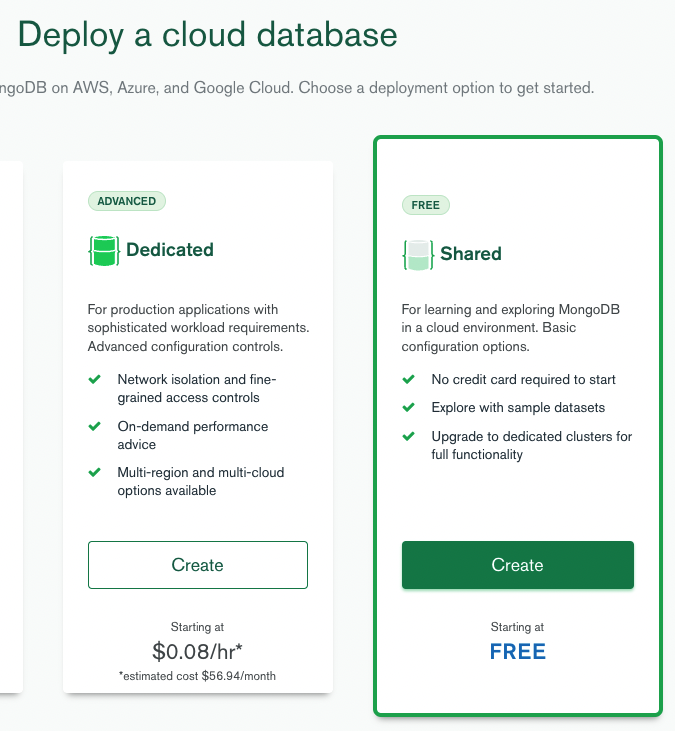
Task: Click the Deploy a cloud database title
Action: [x=207, y=34]
